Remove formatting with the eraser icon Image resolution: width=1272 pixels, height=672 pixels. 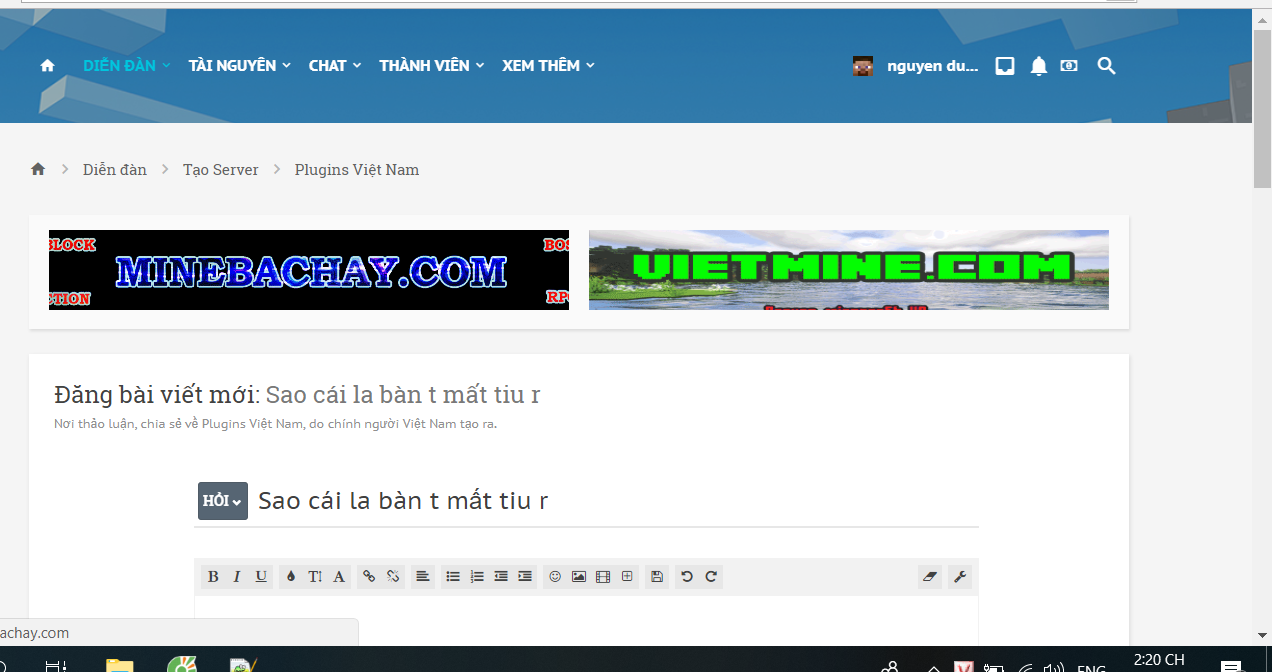coord(929,576)
